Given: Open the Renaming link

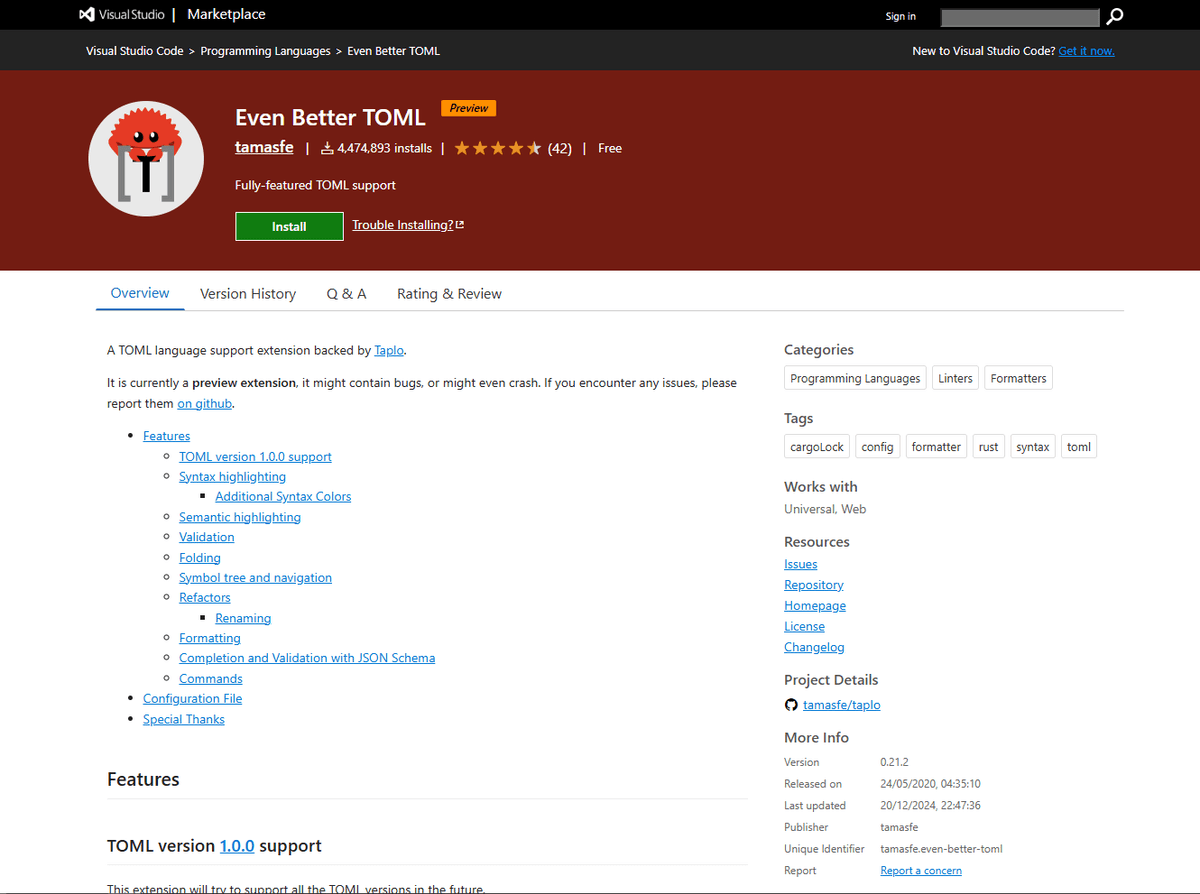Looking at the screenshot, I should tap(243, 618).
